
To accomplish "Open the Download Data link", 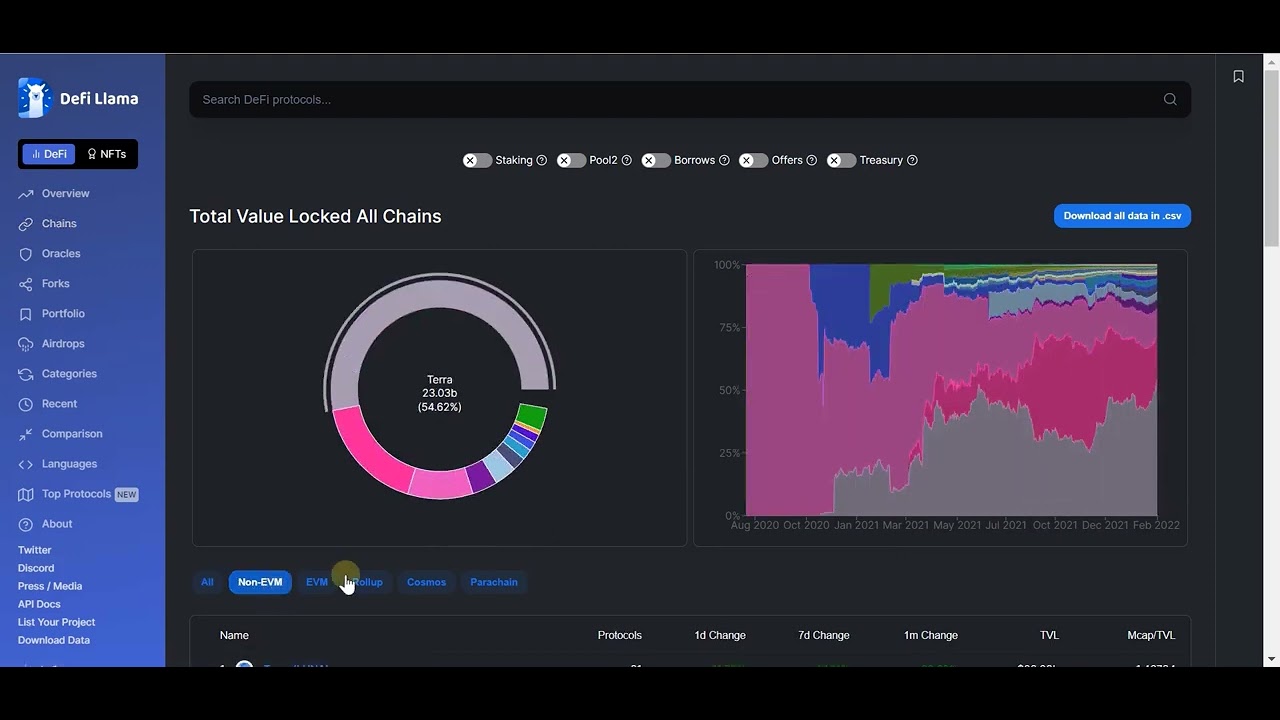I will tap(54, 640).
